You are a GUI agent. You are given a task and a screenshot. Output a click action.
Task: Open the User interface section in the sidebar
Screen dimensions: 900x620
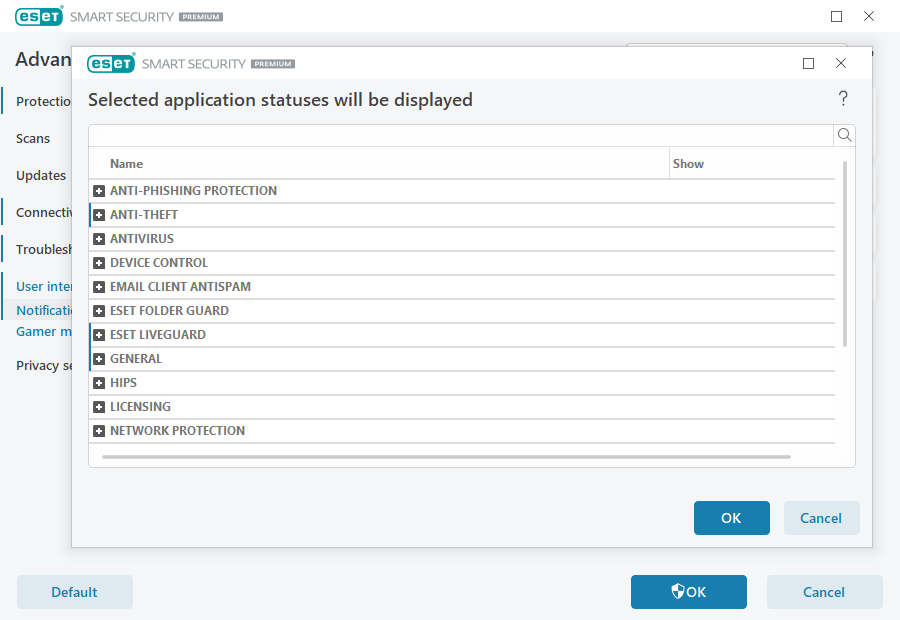(x=44, y=286)
